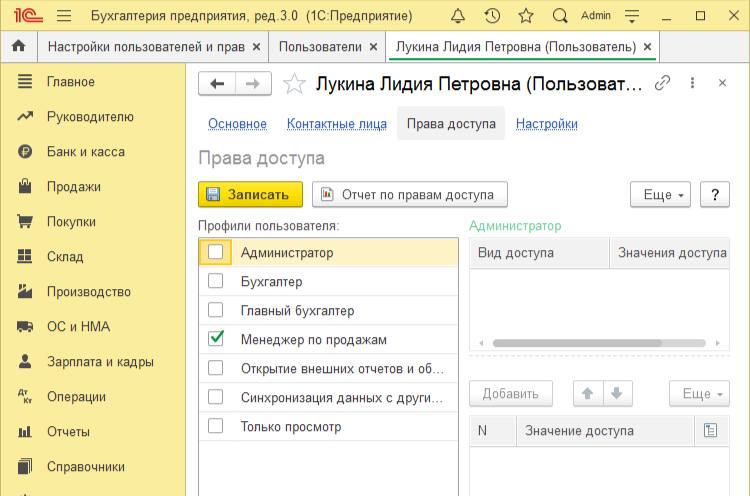Check the Главный бухгалтер checkbox
This screenshot has width=750, height=496.
point(216,310)
